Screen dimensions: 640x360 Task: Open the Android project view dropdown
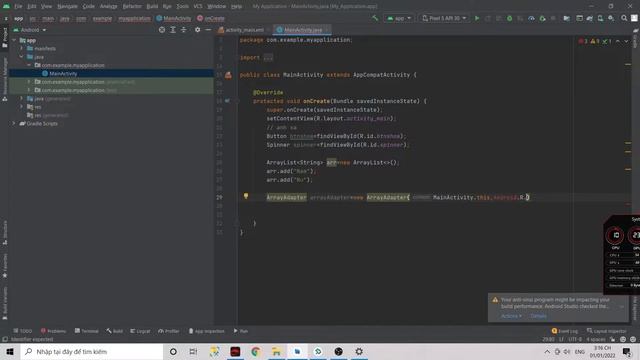[x=30, y=30]
